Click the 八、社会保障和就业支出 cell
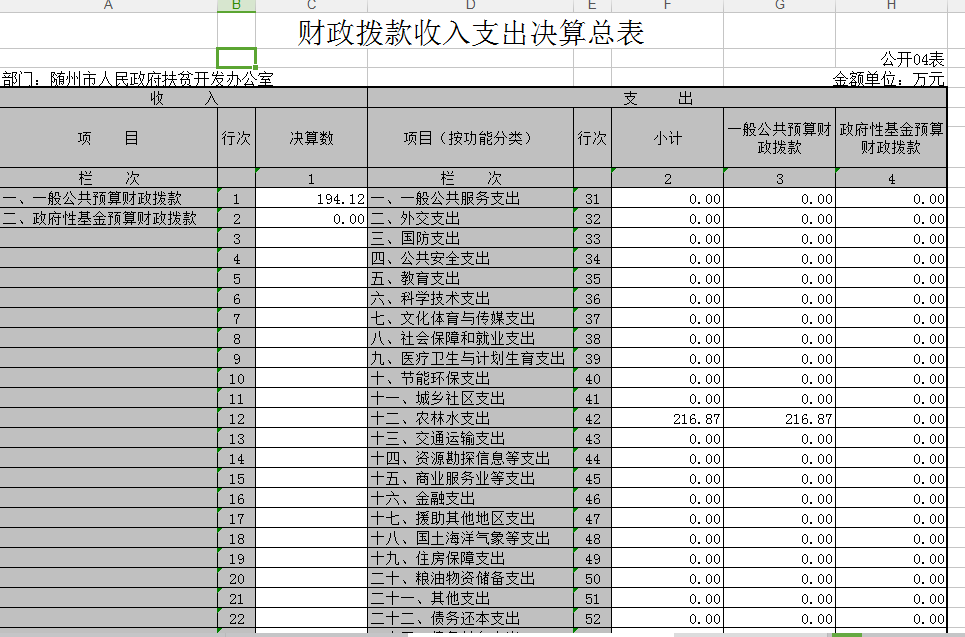 470,339
